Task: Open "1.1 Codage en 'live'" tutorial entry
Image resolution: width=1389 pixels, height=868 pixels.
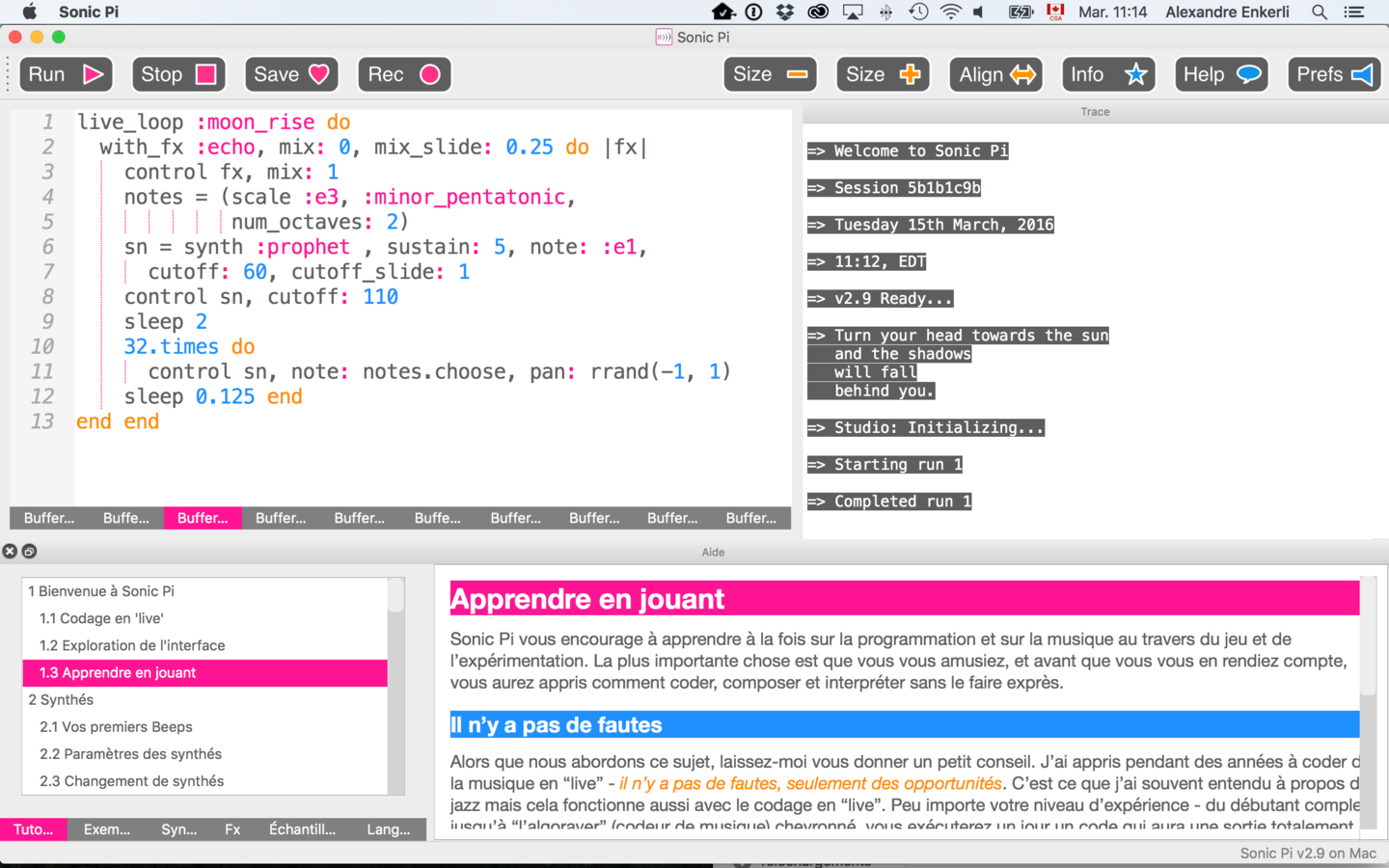Action: tap(204, 618)
